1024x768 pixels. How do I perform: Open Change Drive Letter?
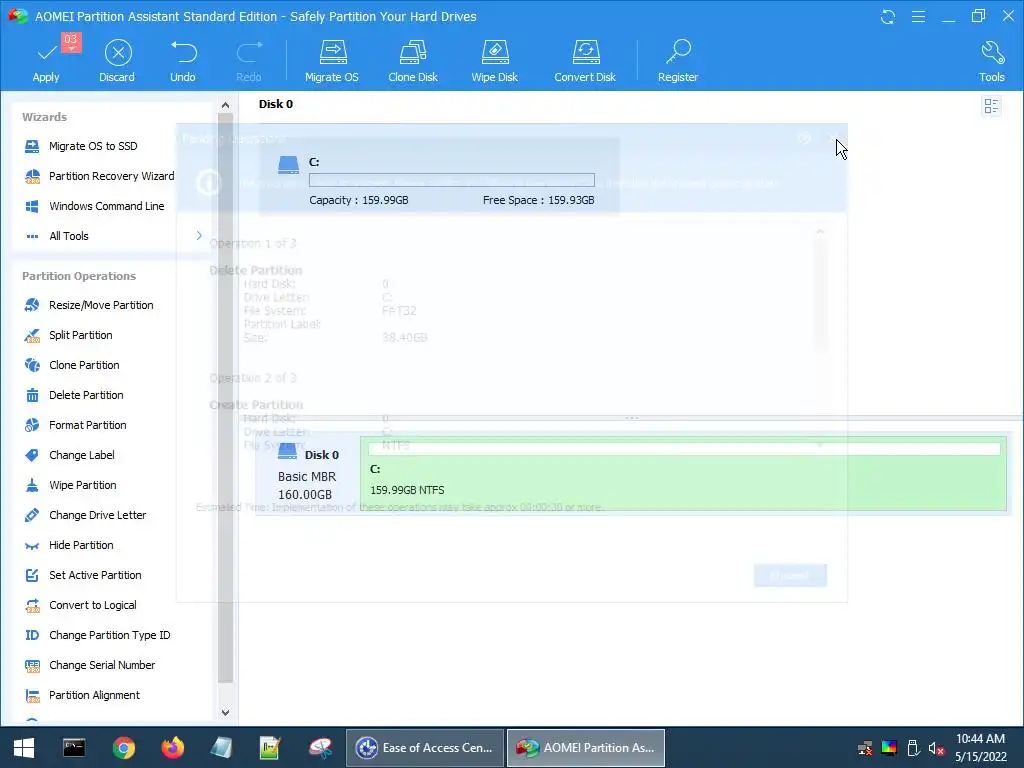pyautogui.click(x=85, y=515)
